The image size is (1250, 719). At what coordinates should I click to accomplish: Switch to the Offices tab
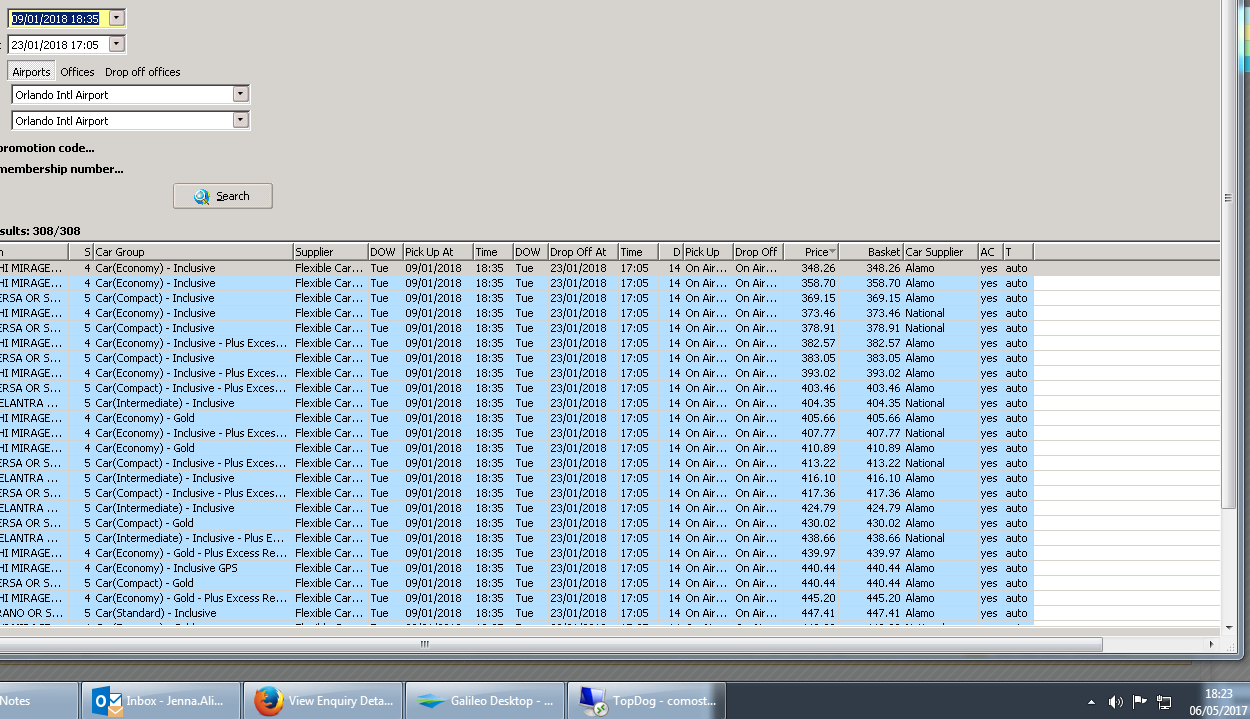click(x=77, y=72)
